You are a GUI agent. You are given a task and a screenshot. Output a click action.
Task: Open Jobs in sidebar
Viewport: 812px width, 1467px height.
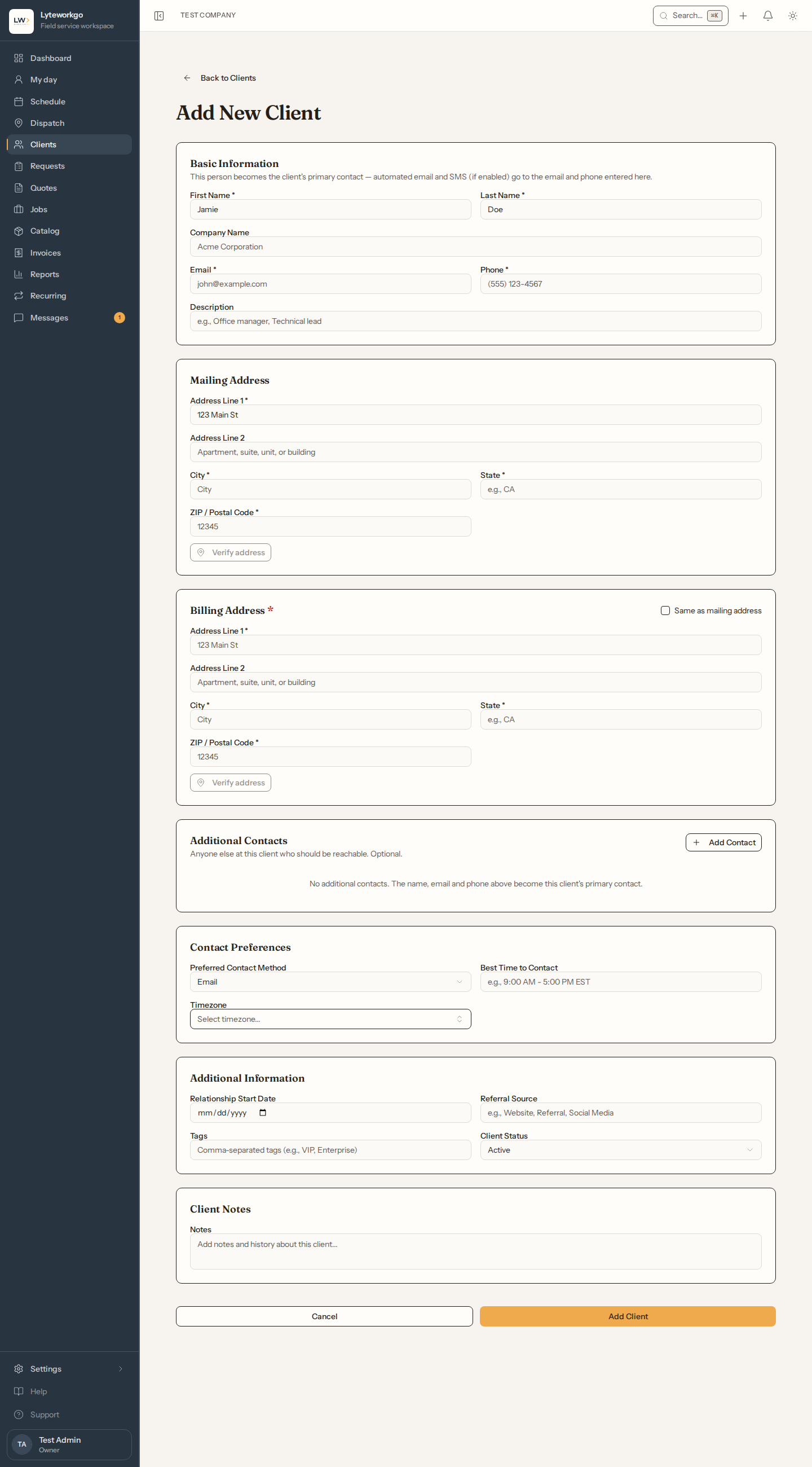69,209
